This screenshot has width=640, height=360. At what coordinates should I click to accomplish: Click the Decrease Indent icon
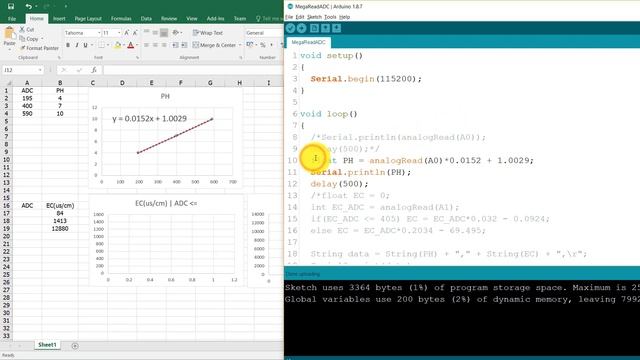point(175,45)
